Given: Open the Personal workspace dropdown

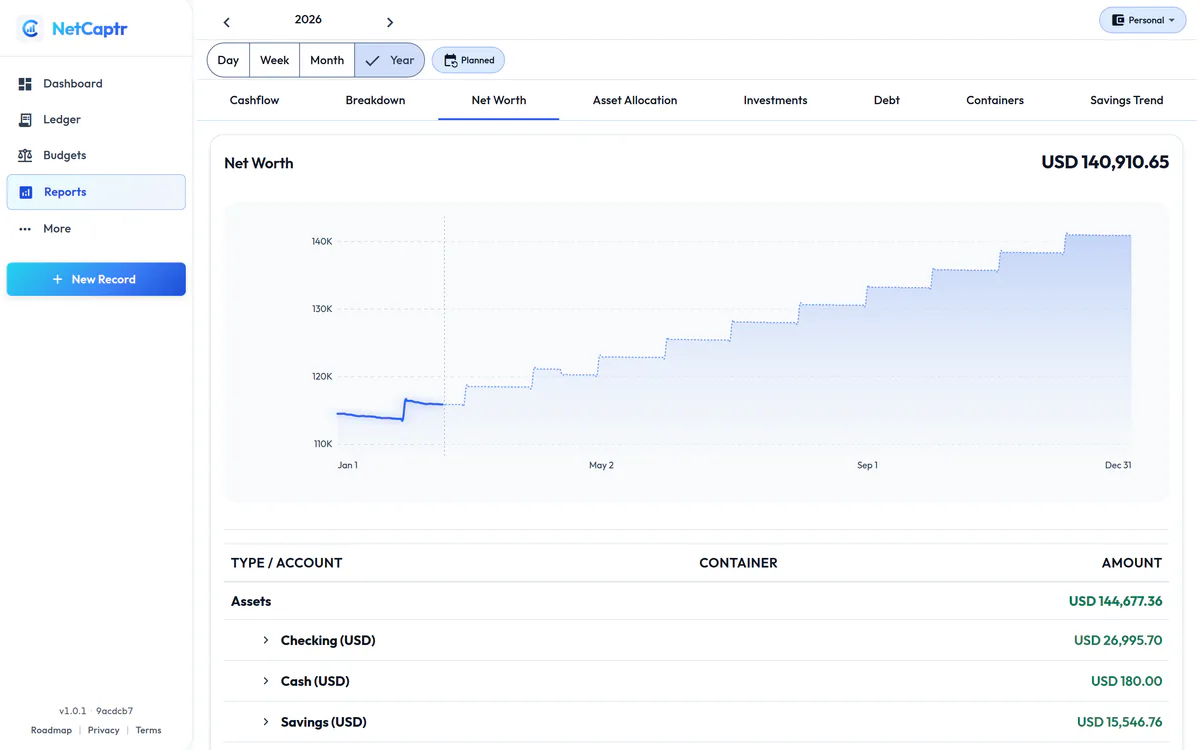Looking at the screenshot, I should tap(1142, 20).
